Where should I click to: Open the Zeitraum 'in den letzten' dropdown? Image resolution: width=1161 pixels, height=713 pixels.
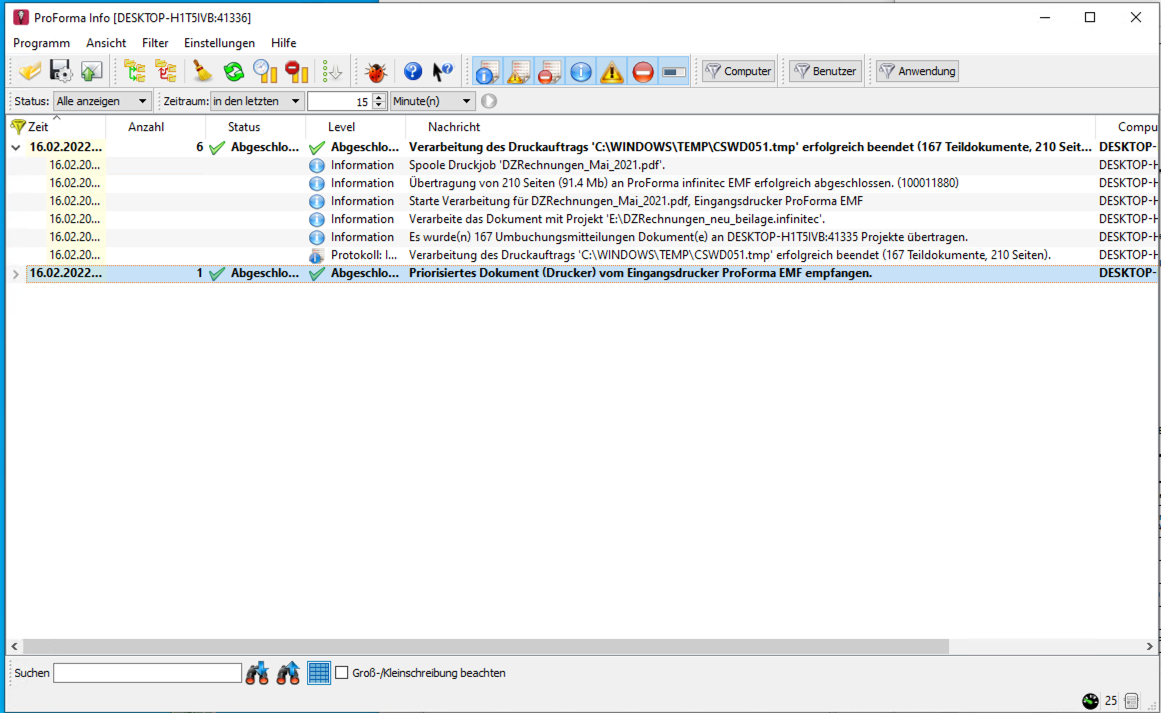pos(256,101)
